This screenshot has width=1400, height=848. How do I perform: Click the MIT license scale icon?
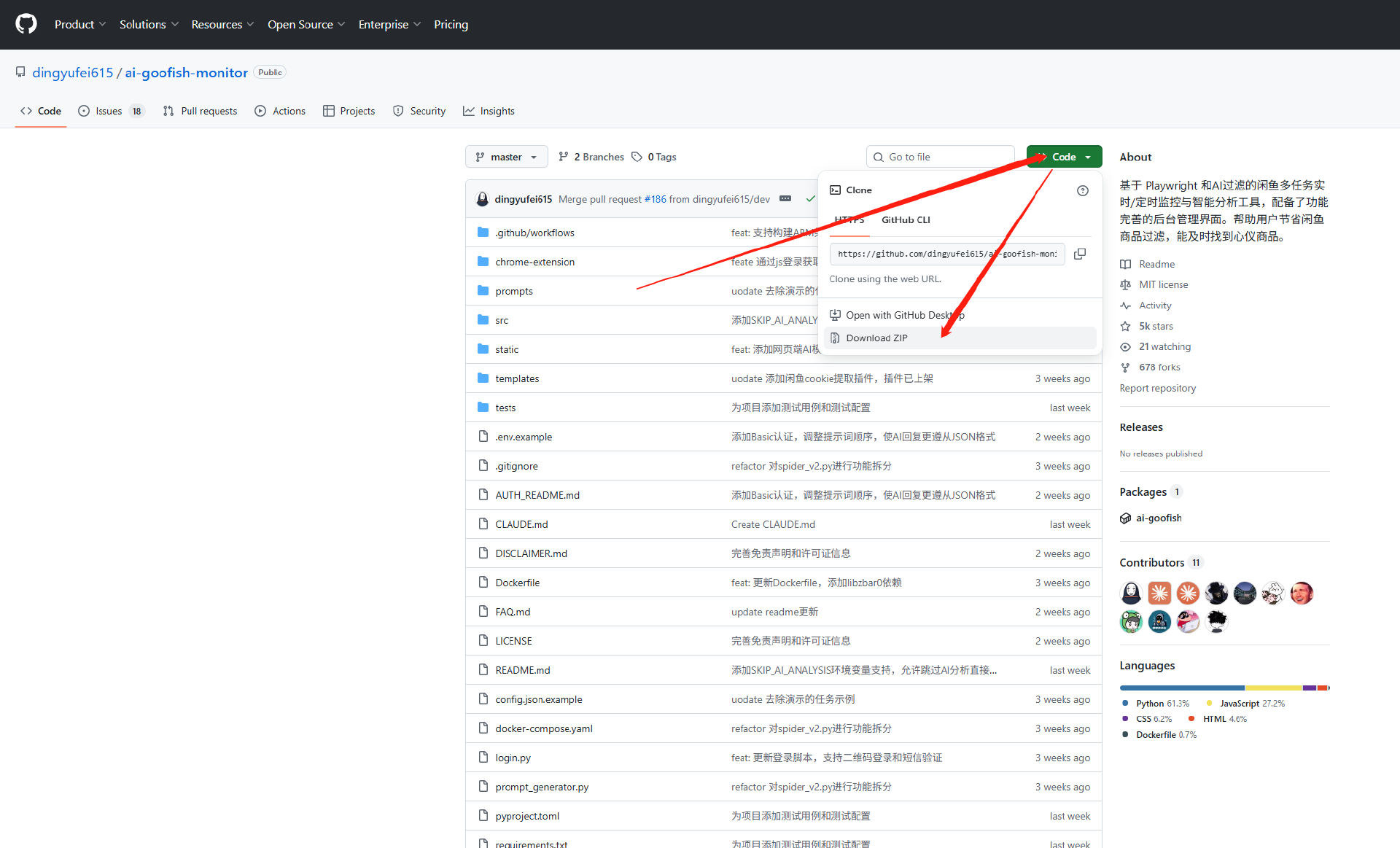click(1125, 285)
